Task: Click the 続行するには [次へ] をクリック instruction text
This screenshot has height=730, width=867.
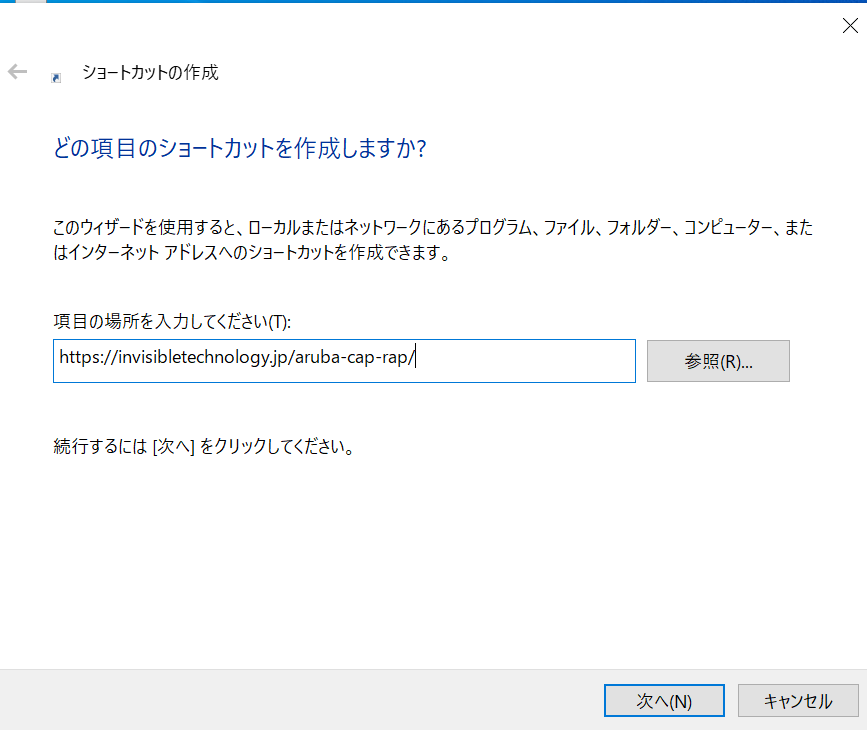Action: point(203,446)
